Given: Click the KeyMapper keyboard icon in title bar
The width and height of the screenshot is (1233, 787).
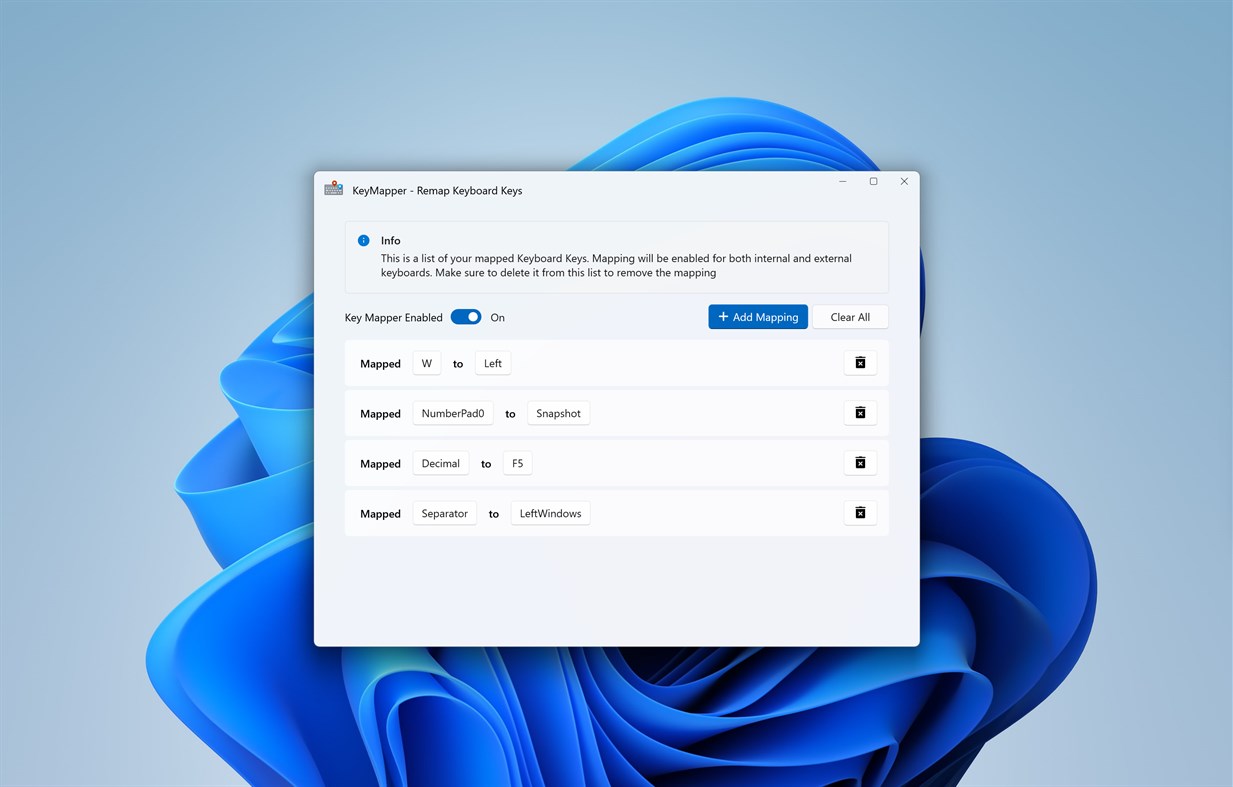Looking at the screenshot, I should pyautogui.click(x=333, y=188).
